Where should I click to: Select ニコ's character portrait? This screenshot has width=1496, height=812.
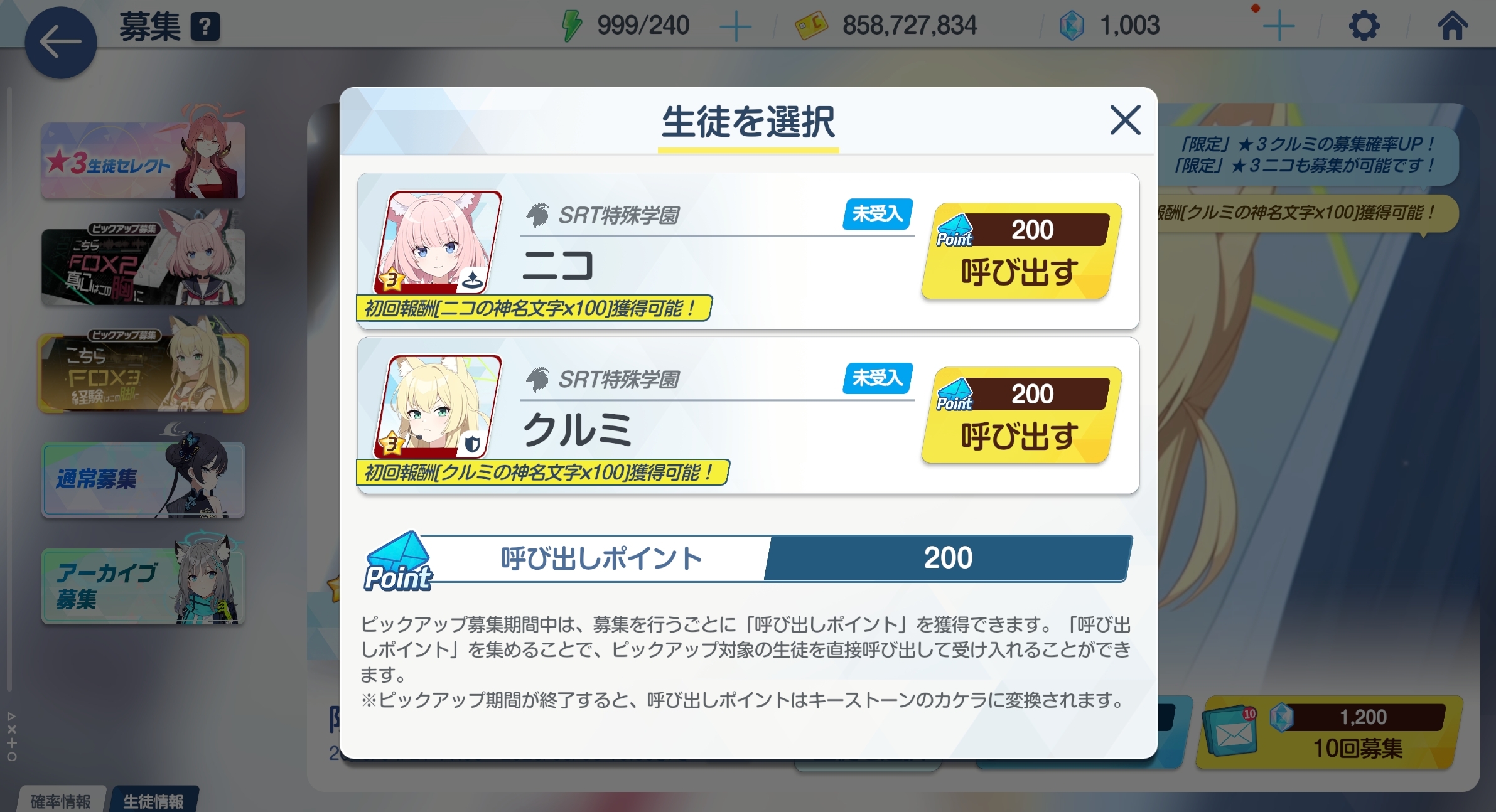click(x=438, y=242)
